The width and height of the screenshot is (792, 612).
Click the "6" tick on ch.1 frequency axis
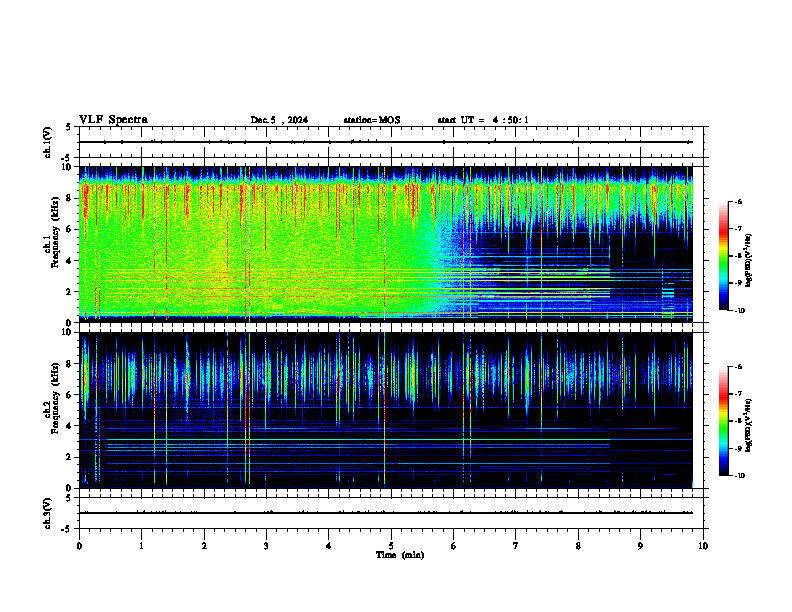pos(70,229)
